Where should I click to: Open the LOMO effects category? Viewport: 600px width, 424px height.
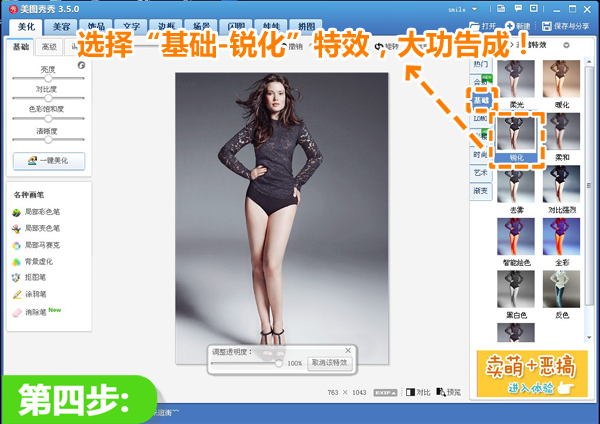coord(480,119)
